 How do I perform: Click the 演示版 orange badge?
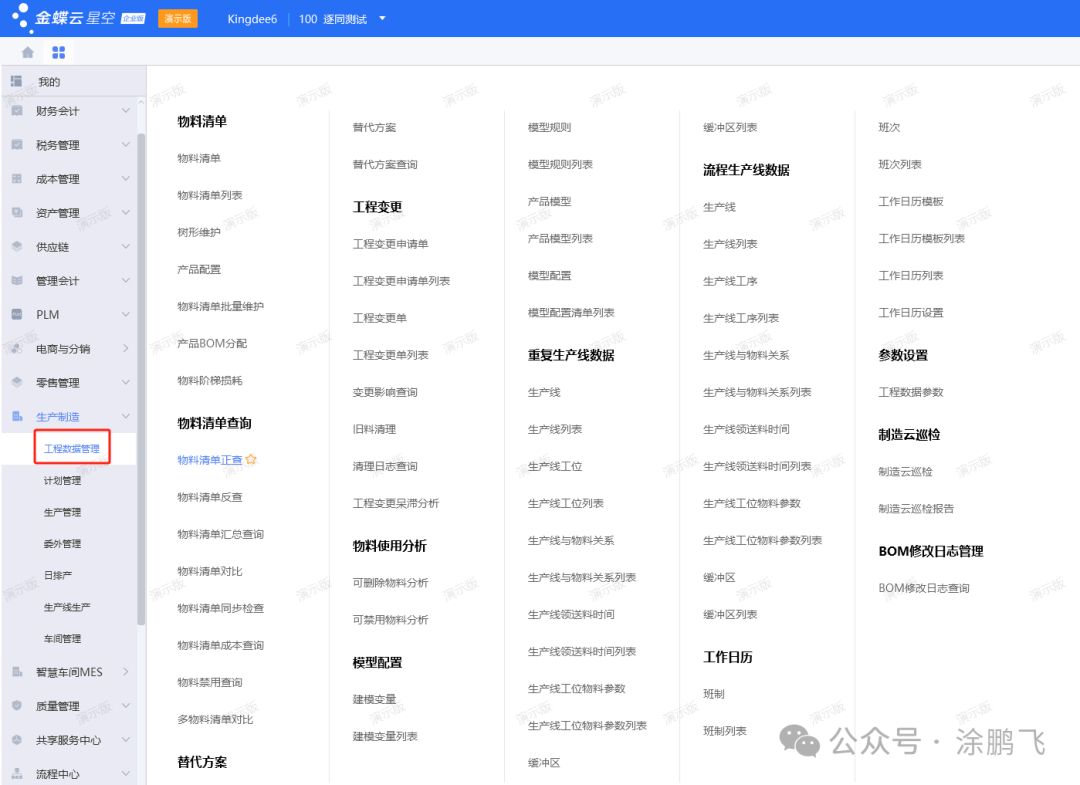[178, 19]
